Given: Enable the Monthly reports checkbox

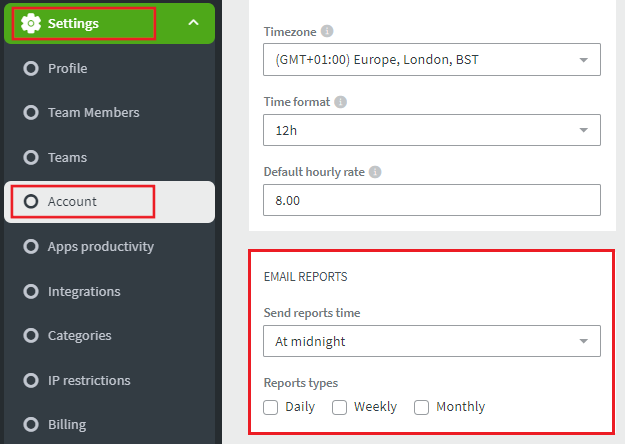Looking at the screenshot, I should [421, 407].
